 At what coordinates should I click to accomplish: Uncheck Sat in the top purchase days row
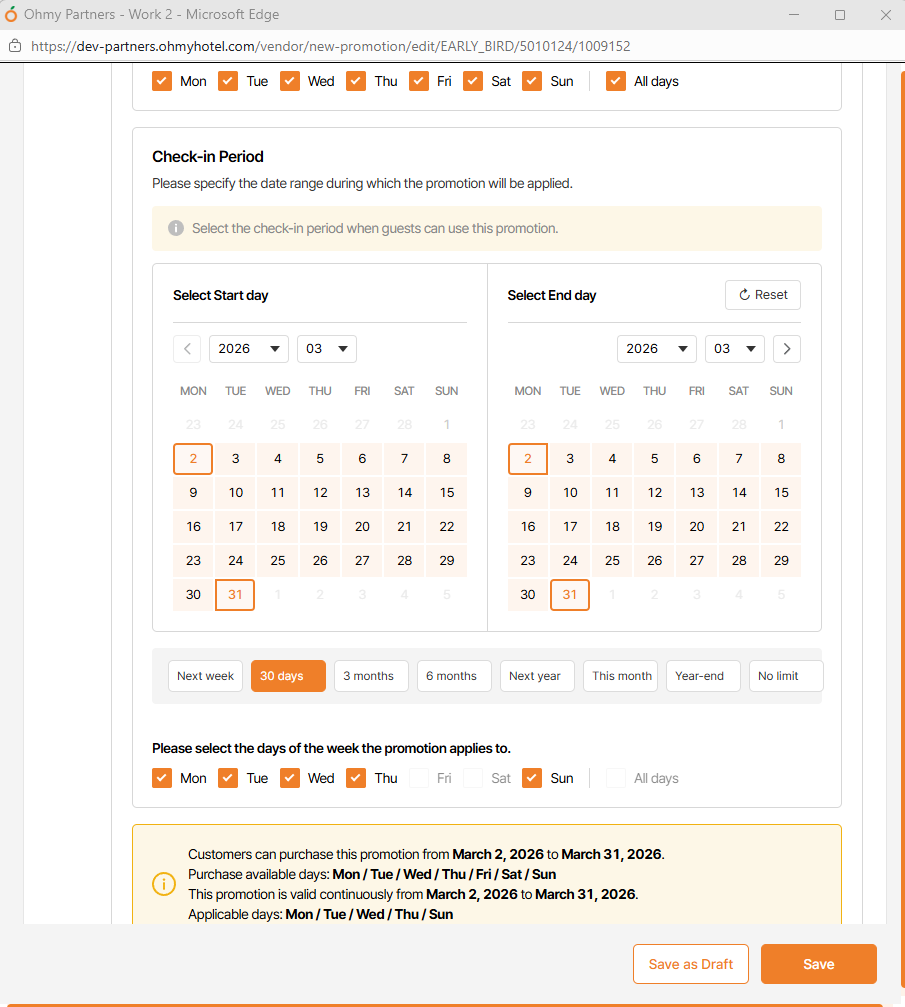tap(474, 81)
